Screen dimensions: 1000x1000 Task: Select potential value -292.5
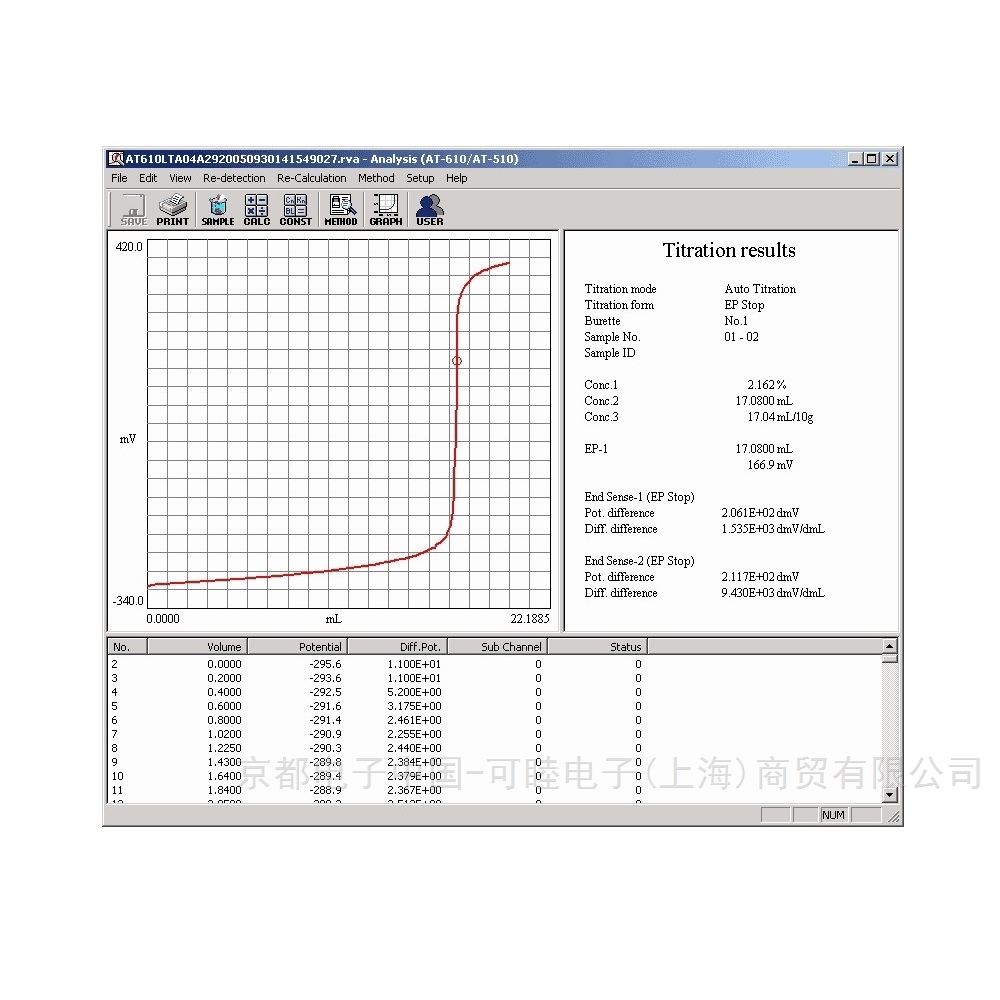[x=325, y=692]
